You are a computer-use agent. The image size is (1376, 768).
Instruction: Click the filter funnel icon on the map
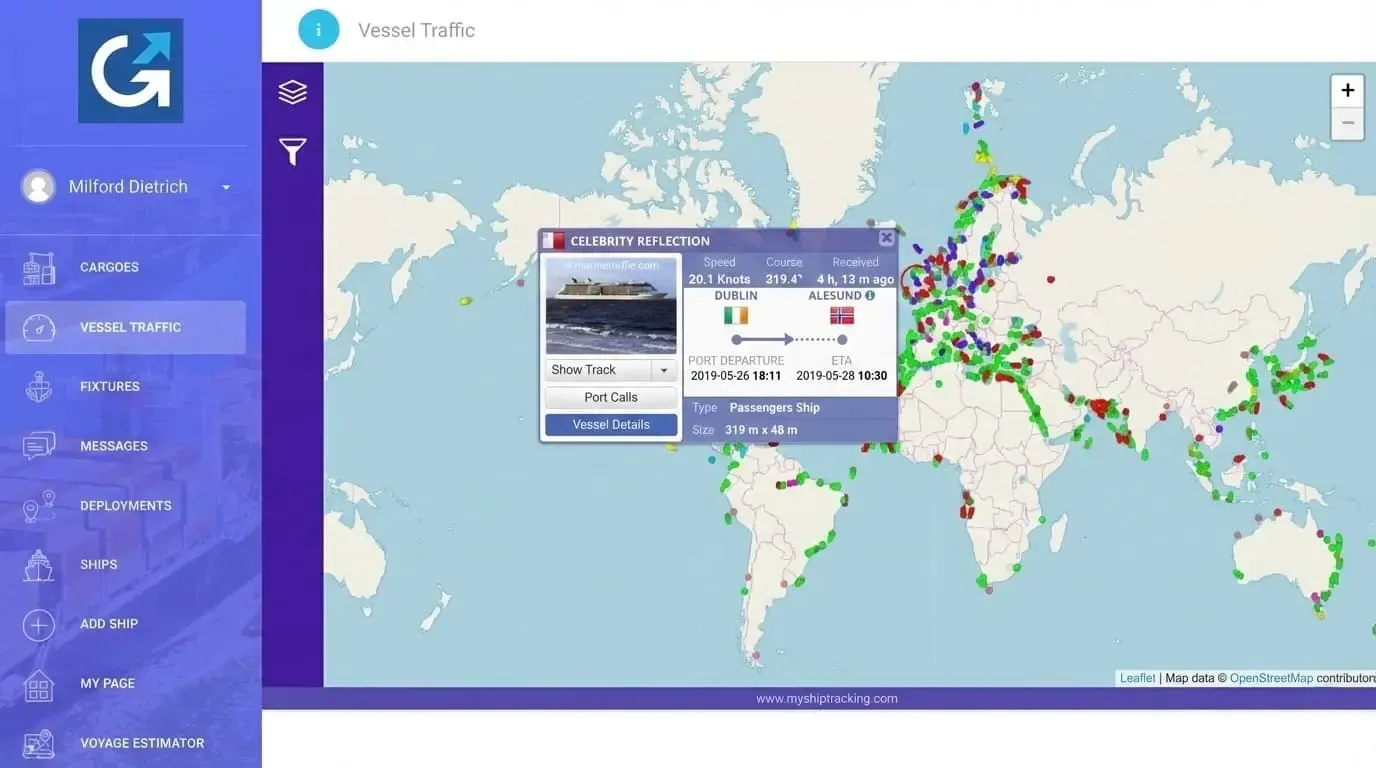tap(292, 152)
